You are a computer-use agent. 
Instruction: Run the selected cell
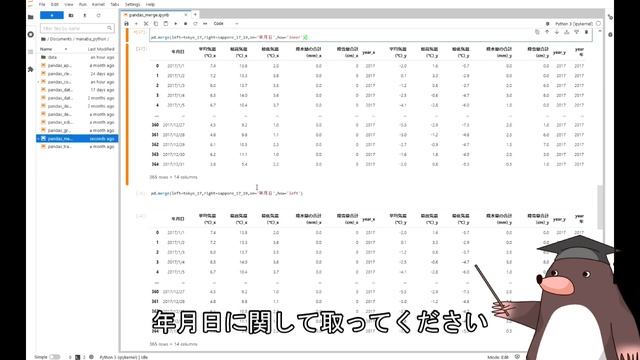176,24
